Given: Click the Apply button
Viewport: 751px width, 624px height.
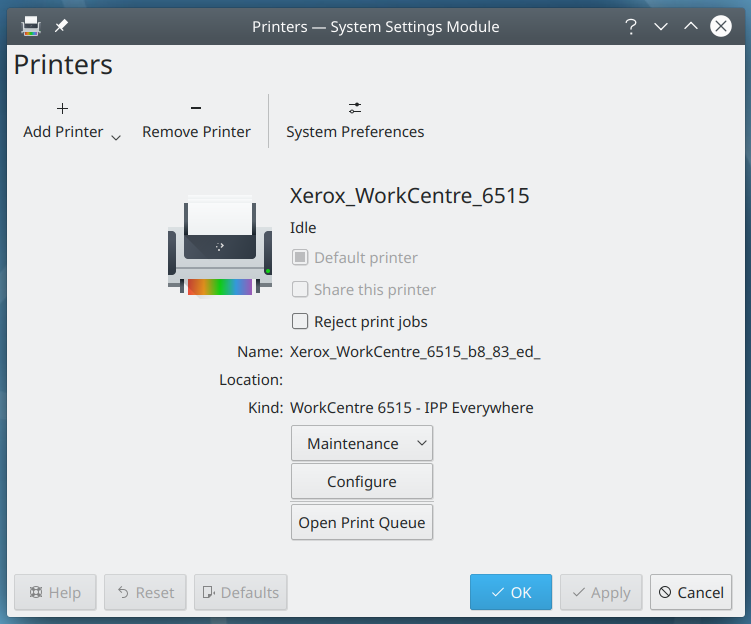Looking at the screenshot, I should point(601,592).
